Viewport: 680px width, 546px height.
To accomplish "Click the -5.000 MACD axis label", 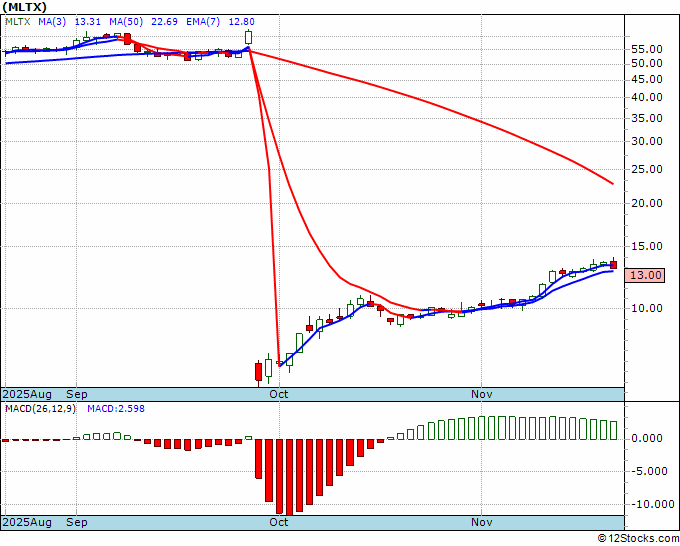I will tap(647, 471).
